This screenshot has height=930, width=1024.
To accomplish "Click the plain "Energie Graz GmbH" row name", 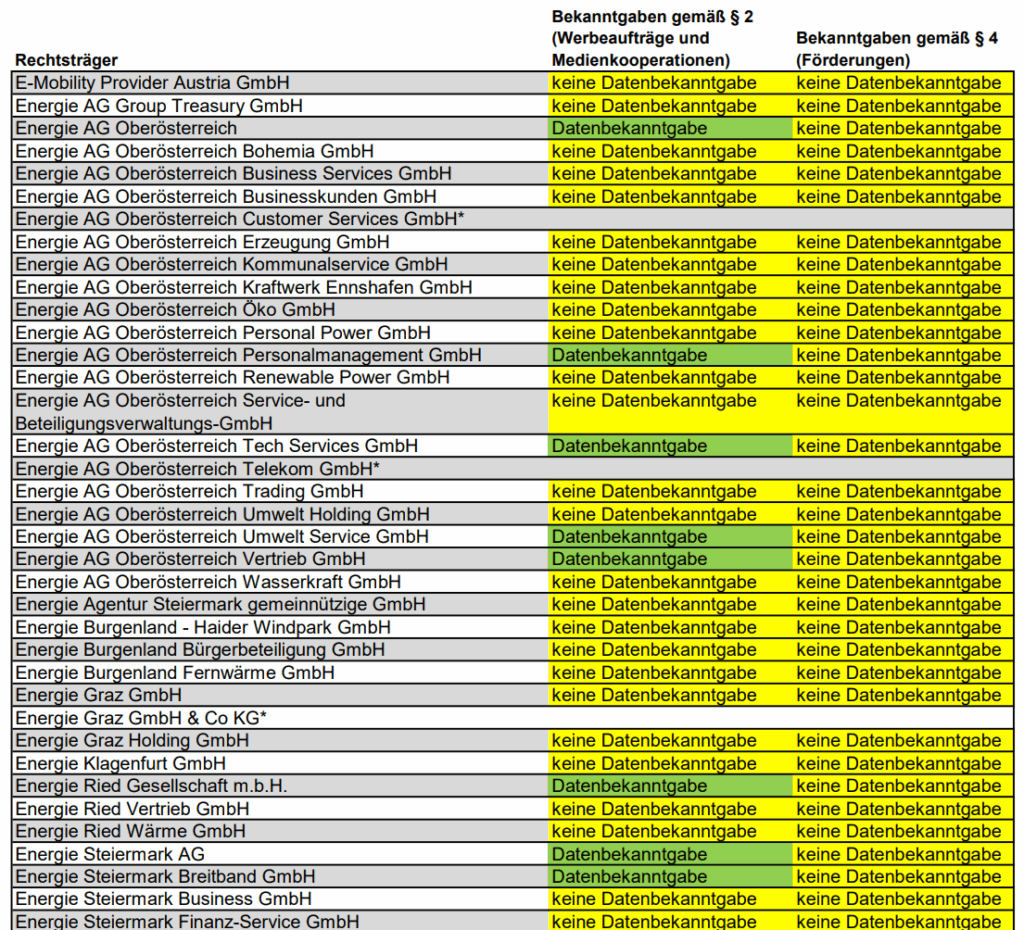I will [99, 695].
